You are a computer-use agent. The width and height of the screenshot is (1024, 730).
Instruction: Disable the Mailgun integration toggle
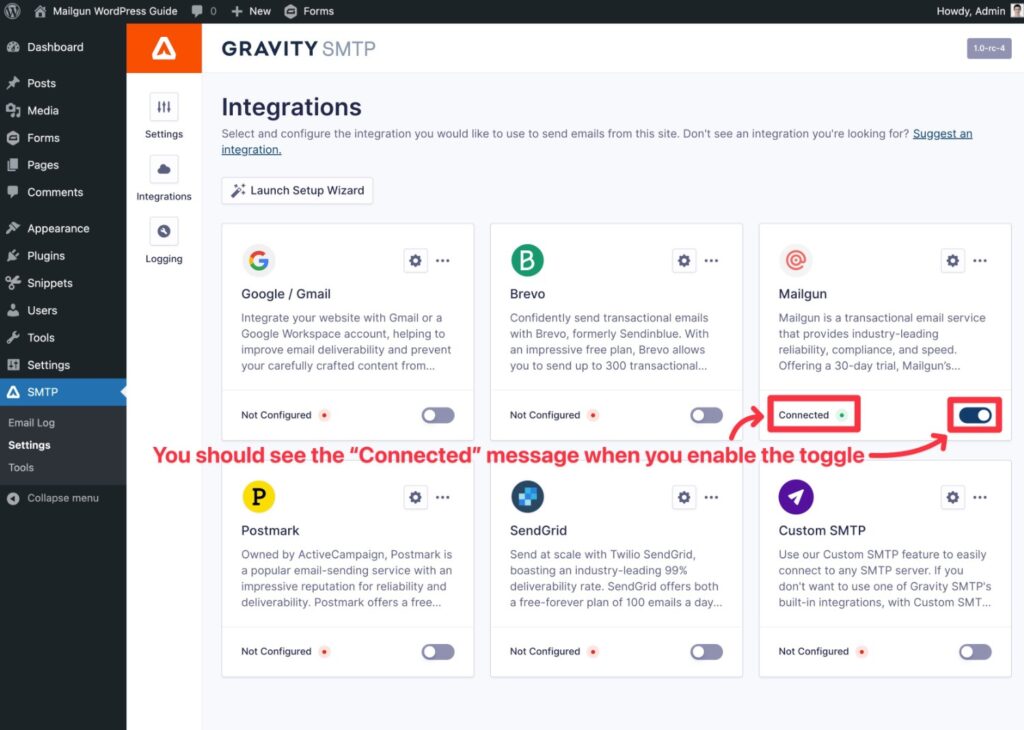[974, 414]
